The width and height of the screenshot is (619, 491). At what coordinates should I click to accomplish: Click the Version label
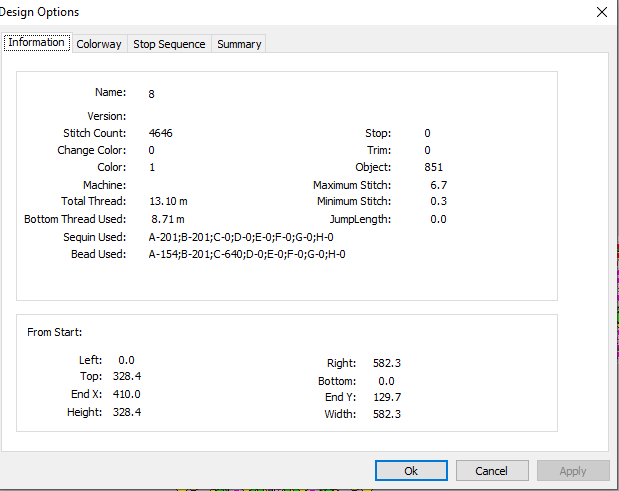[107, 116]
